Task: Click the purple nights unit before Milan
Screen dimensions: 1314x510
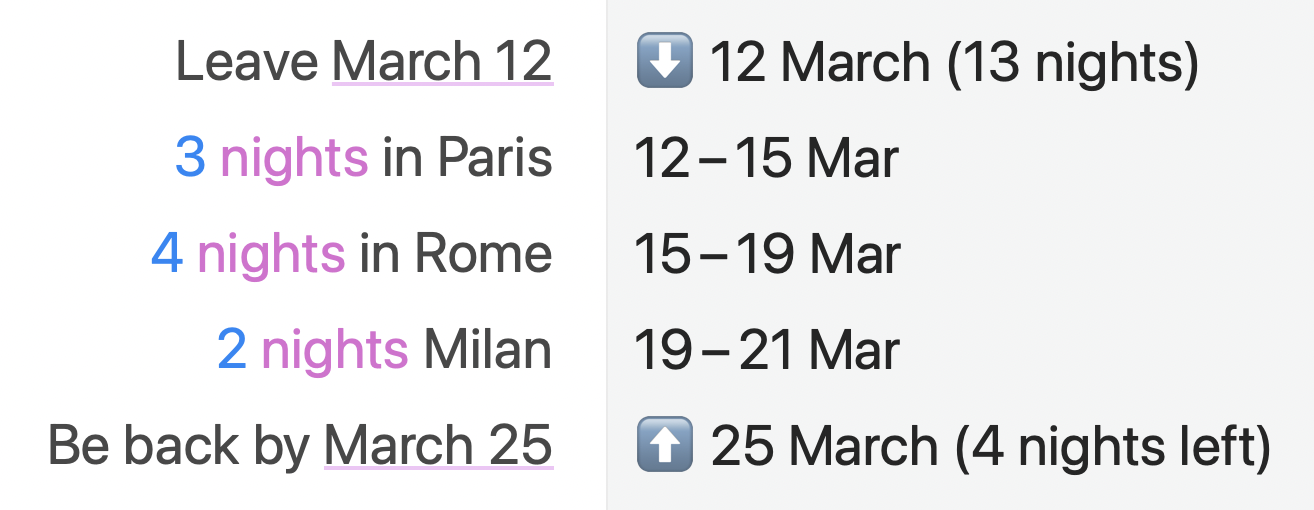Action: pos(334,350)
